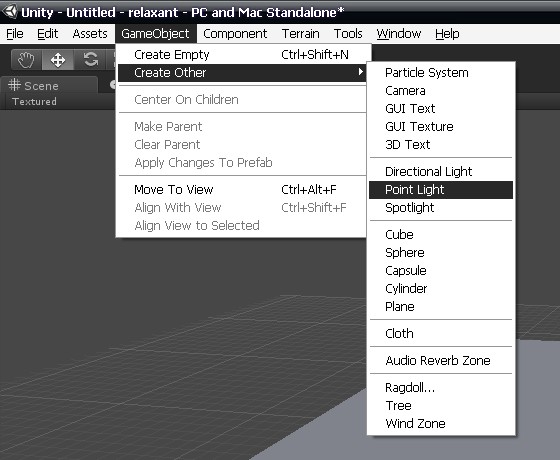Click Center On Children entry
The width and height of the screenshot is (560, 460).
[x=242, y=100]
